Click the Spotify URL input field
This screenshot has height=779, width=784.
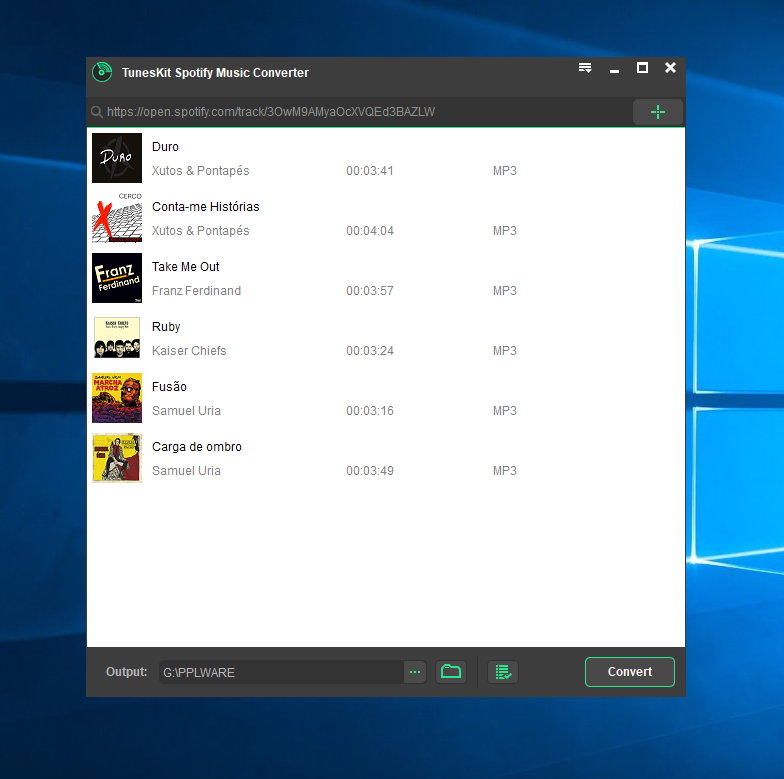click(360, 112)
